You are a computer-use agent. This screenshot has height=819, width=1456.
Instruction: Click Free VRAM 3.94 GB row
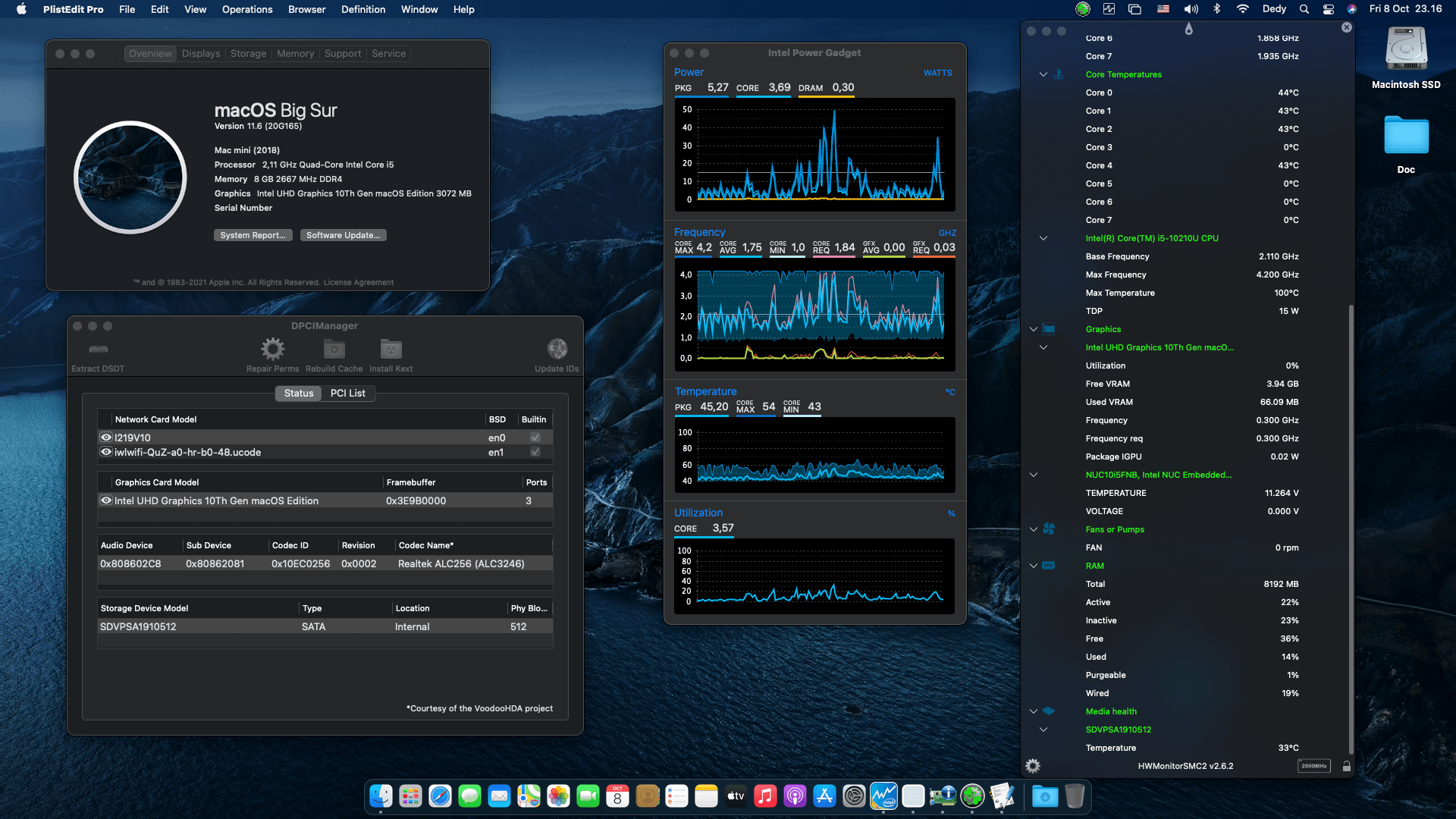[1192, 384]
